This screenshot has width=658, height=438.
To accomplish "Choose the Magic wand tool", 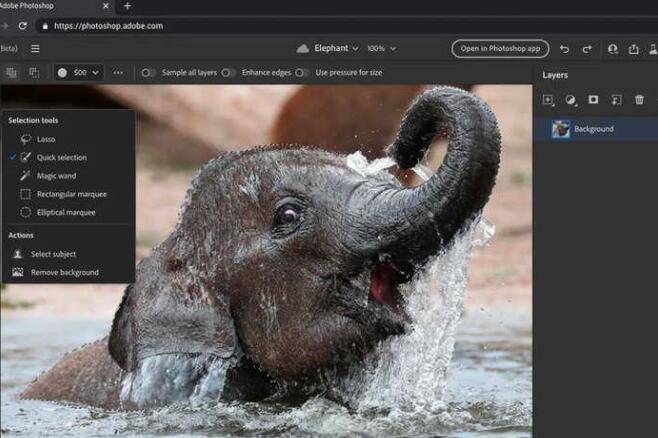I will [x=56, y=176].
